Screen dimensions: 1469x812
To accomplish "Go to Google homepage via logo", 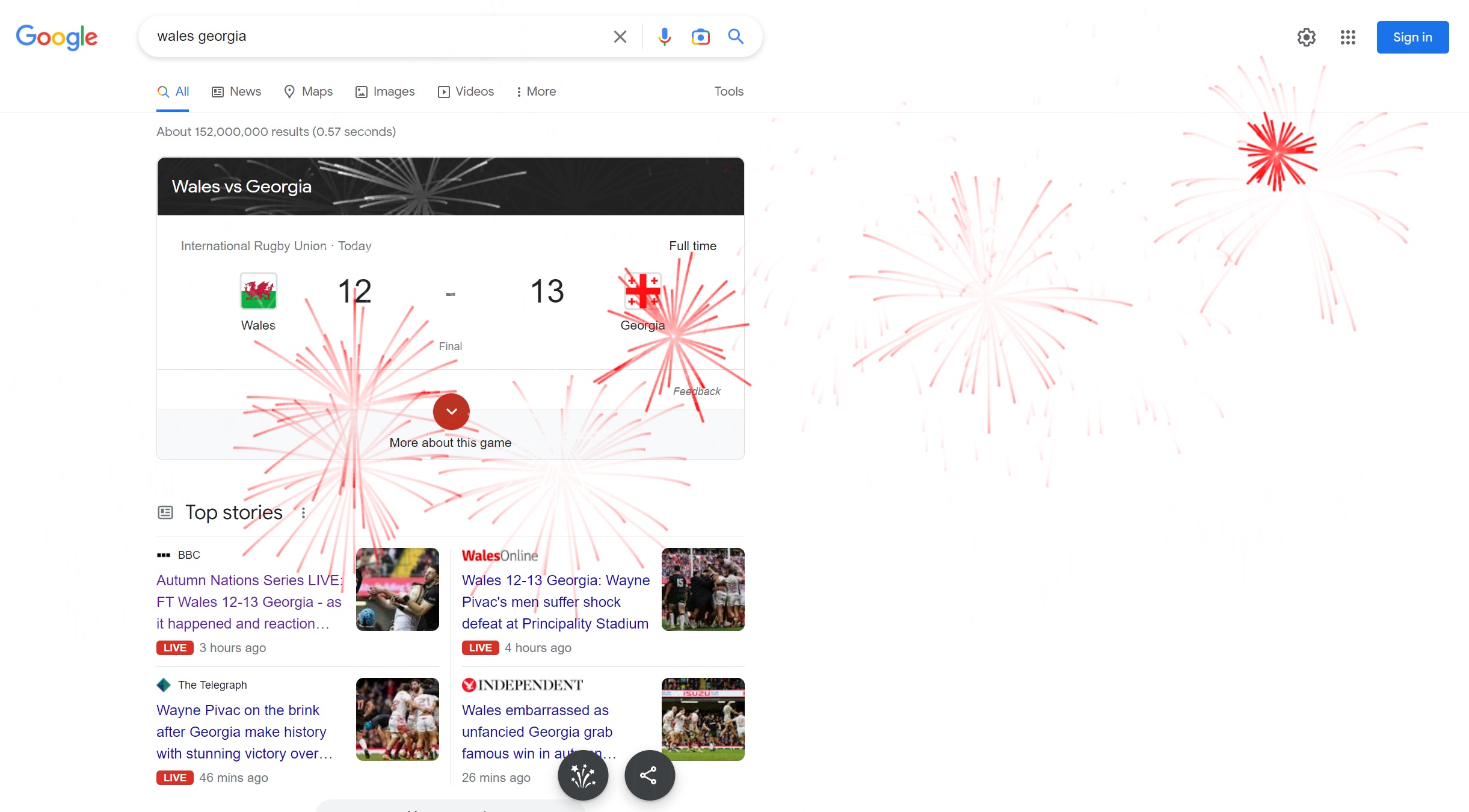I will (57, 37).
